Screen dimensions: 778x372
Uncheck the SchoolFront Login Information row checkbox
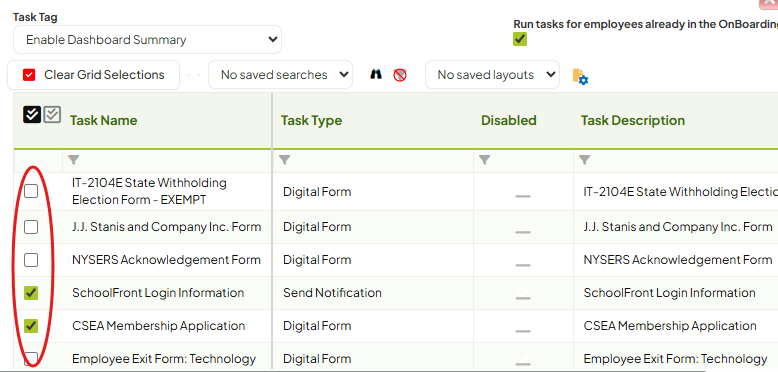31,293
